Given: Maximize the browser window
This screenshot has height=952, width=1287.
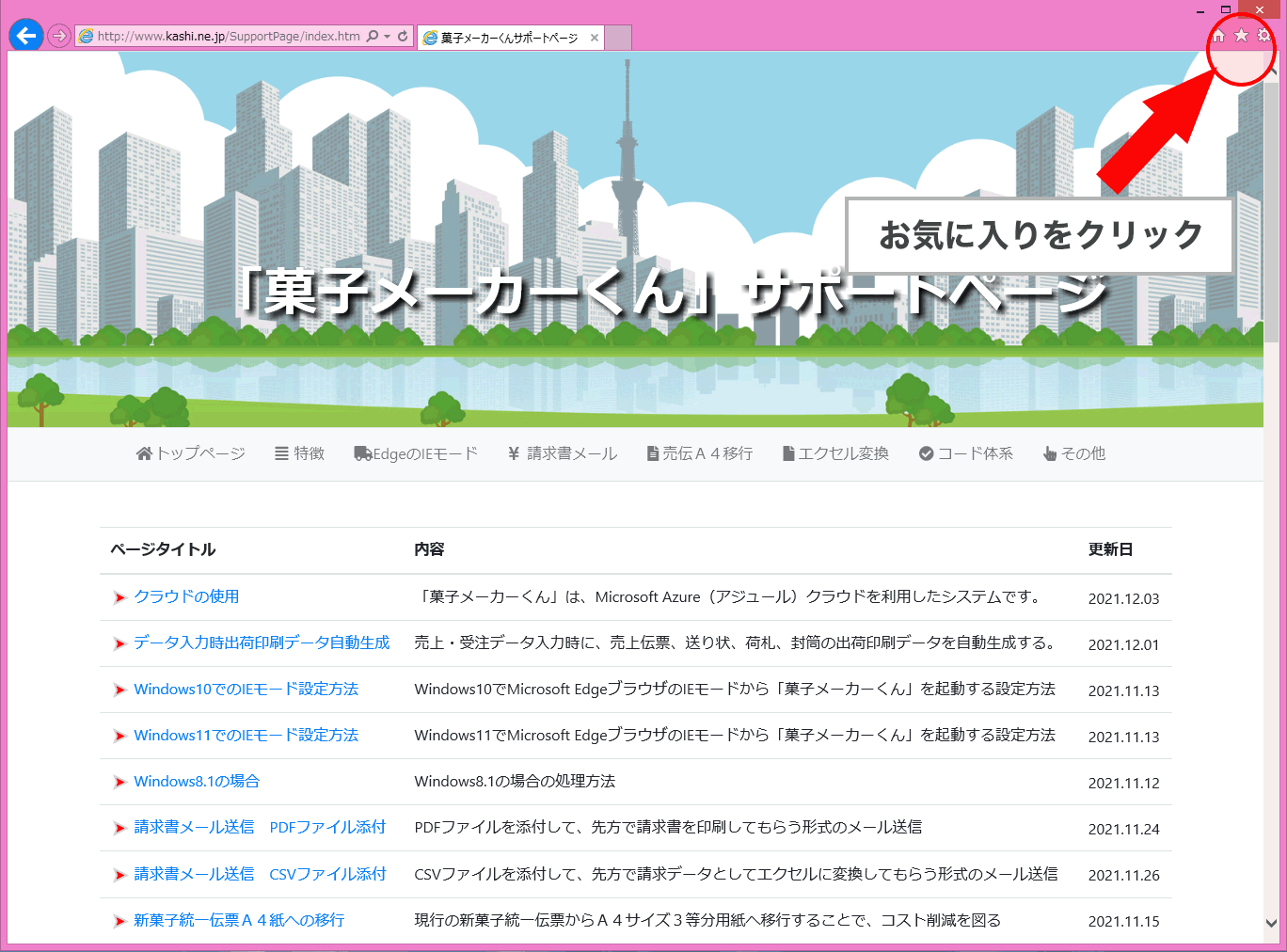Looking at the screenshot, I should (x=1226, y=9).
